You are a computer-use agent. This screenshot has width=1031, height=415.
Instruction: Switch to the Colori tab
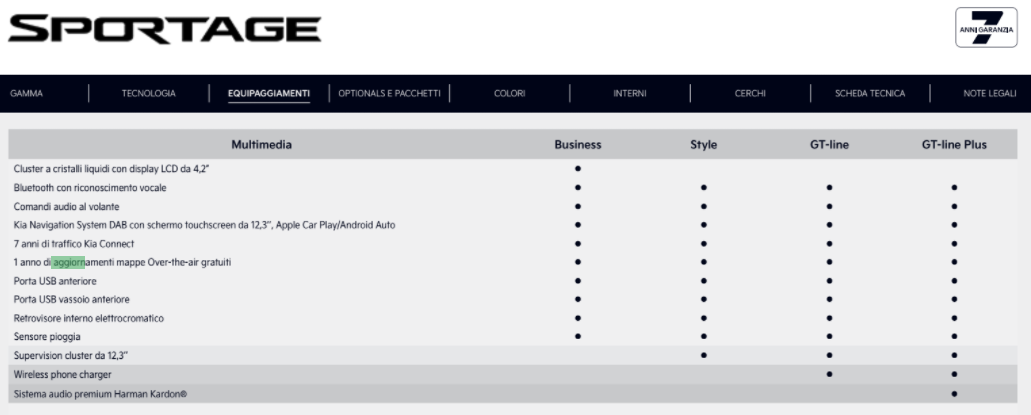click(x=510, y=93)
